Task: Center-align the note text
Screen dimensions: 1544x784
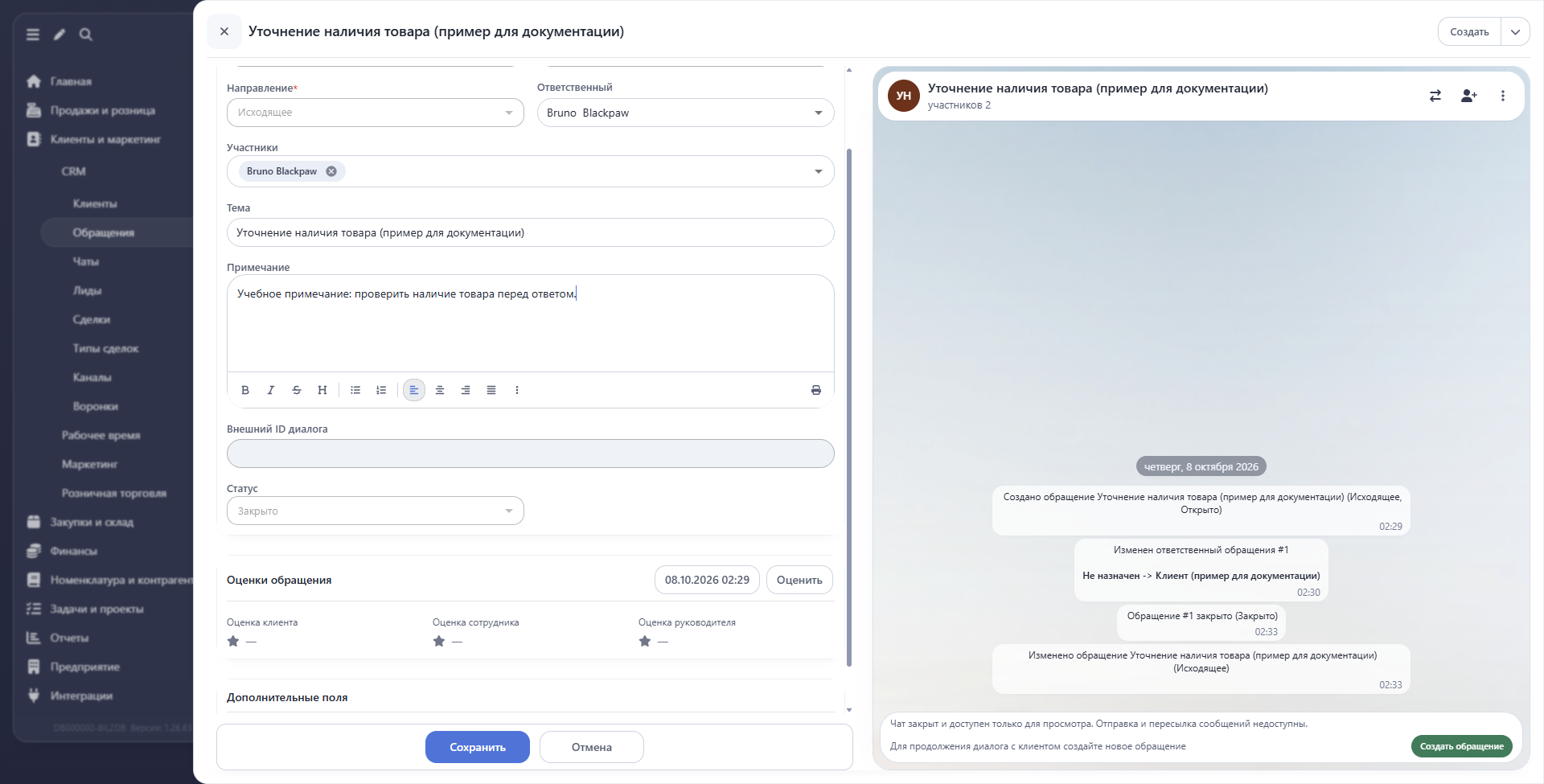Action: [440, 390]
